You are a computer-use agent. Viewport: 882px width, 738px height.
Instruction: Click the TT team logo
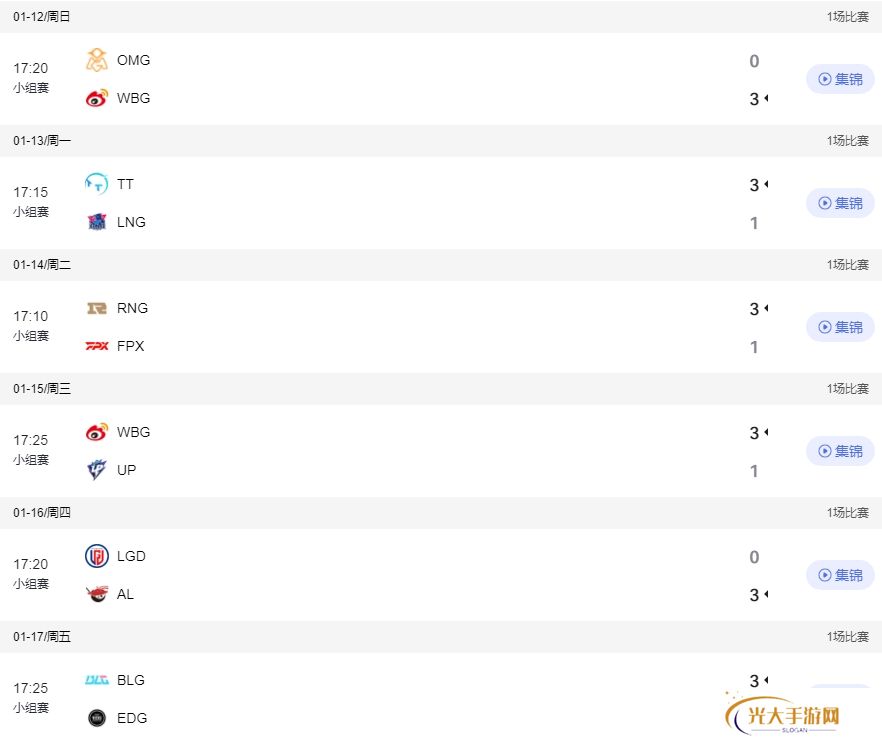pos(97,184)
